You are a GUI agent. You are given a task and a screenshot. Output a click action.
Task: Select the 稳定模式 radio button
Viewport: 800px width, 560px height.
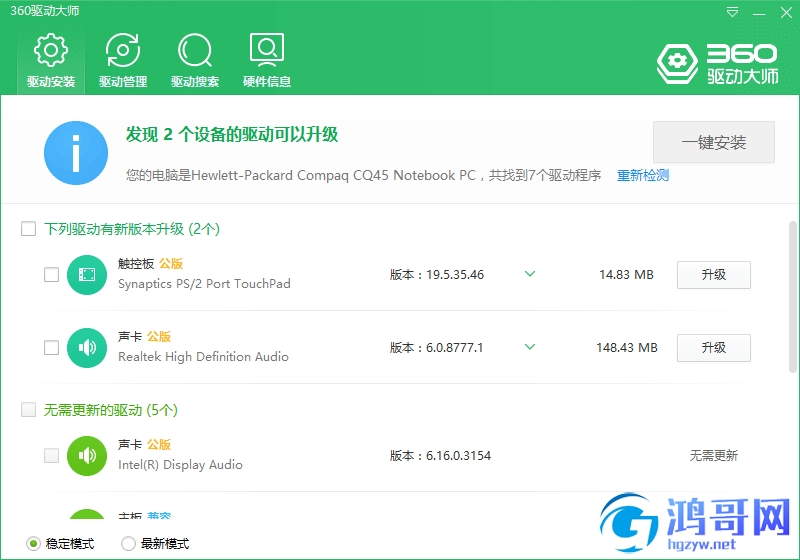tap(33, 544)
